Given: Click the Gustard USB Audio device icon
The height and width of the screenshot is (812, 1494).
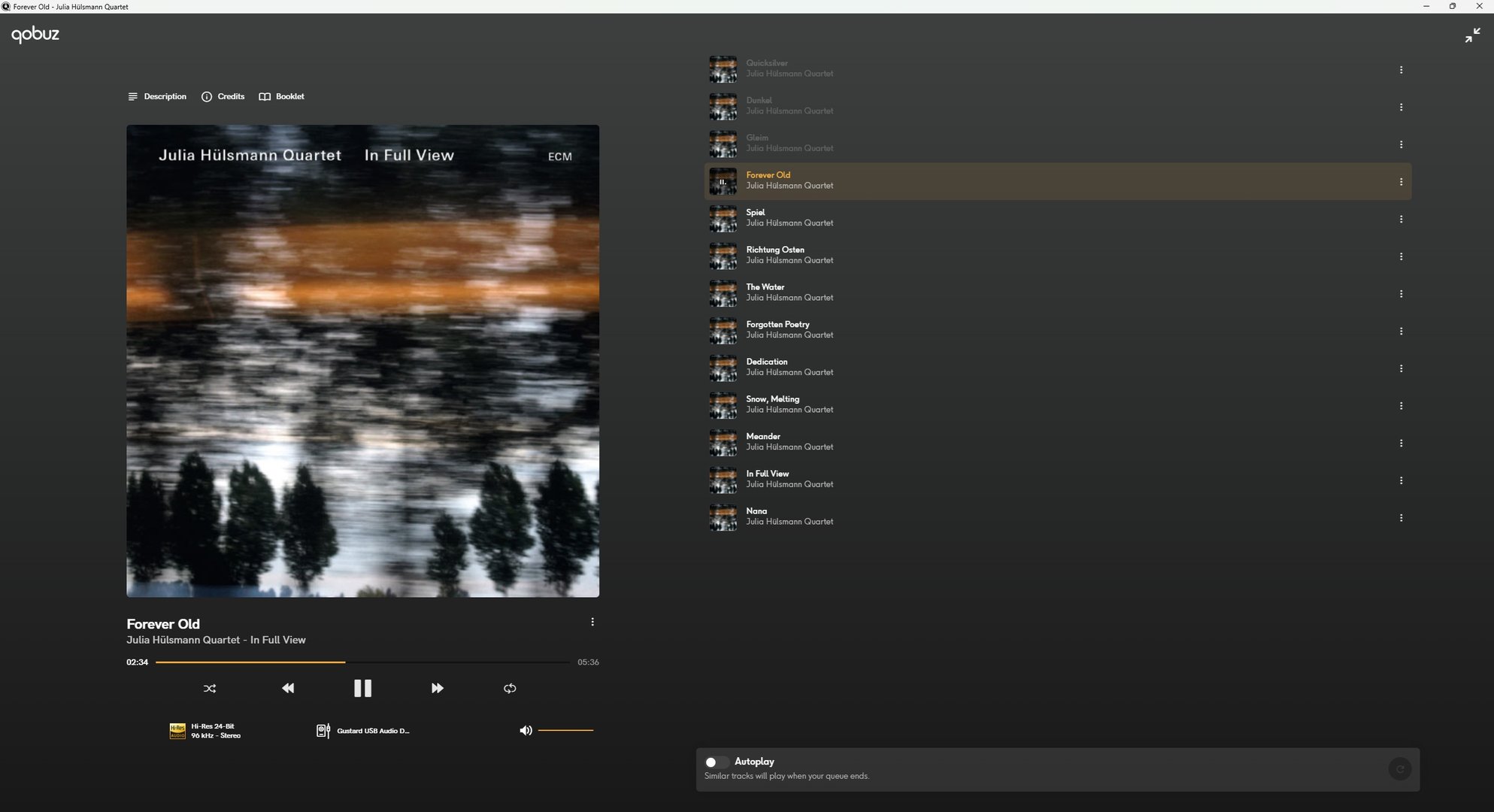Looking at the screenshot, I should pos(323,731).
